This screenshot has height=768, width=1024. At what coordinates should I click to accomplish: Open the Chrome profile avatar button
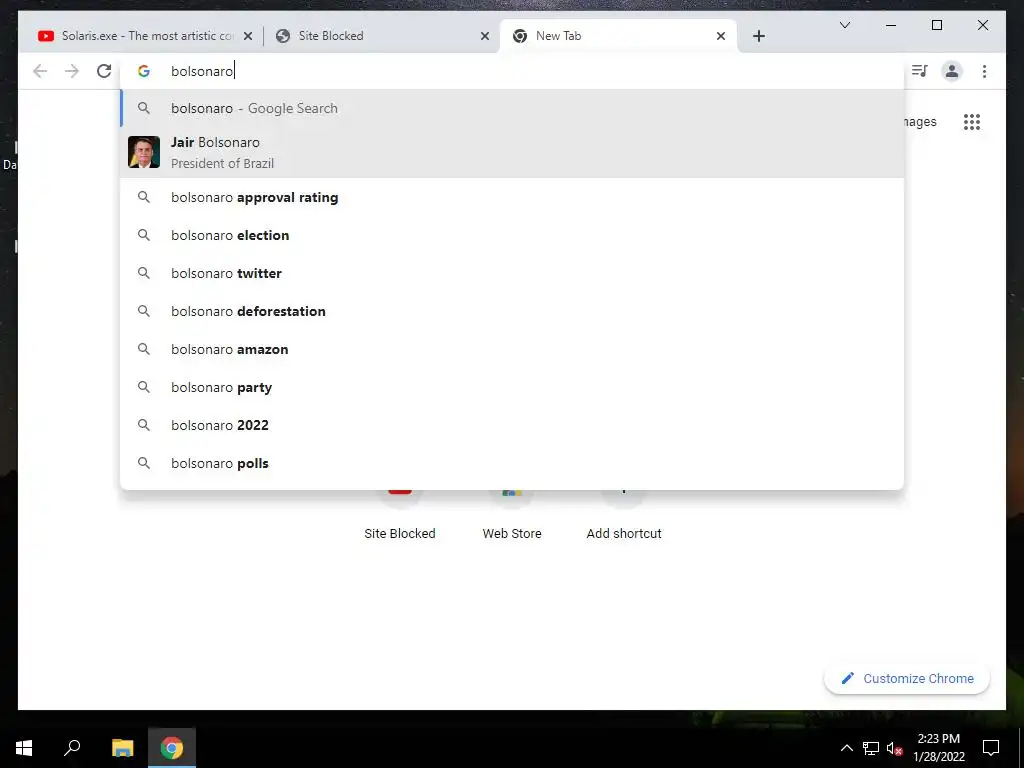point(952,71)
